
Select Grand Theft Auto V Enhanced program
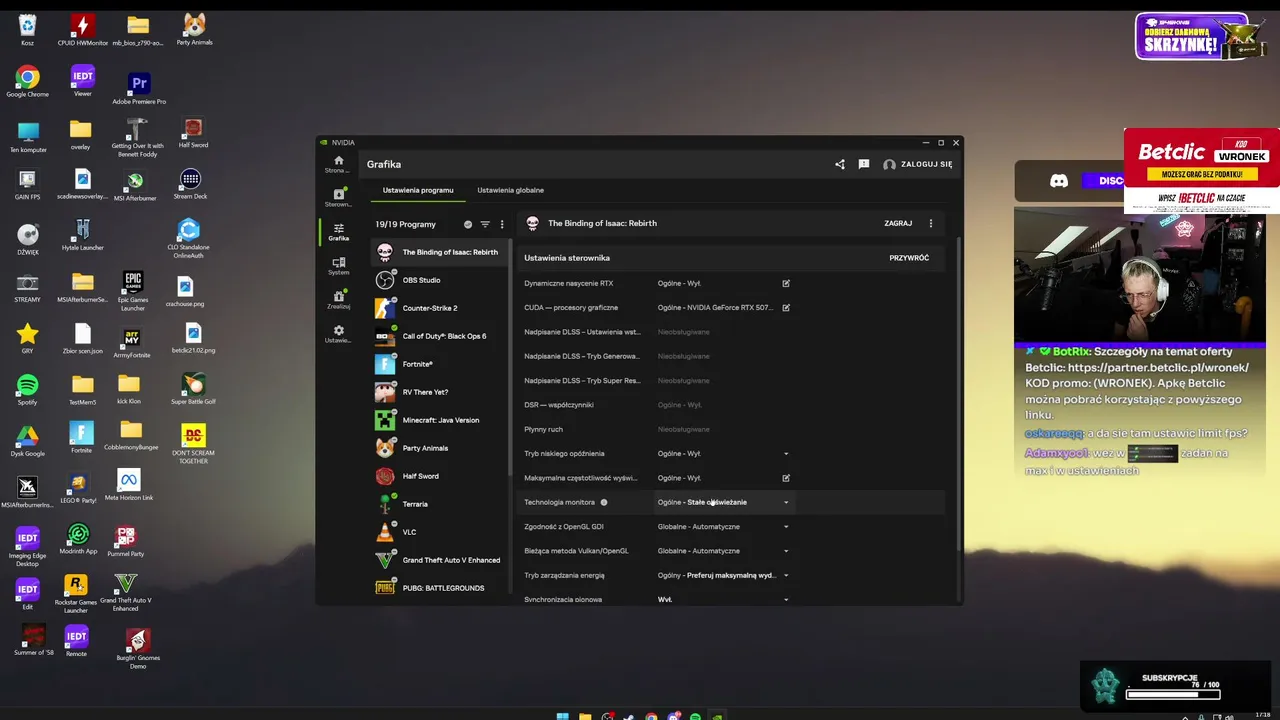(x=440, y=560)
